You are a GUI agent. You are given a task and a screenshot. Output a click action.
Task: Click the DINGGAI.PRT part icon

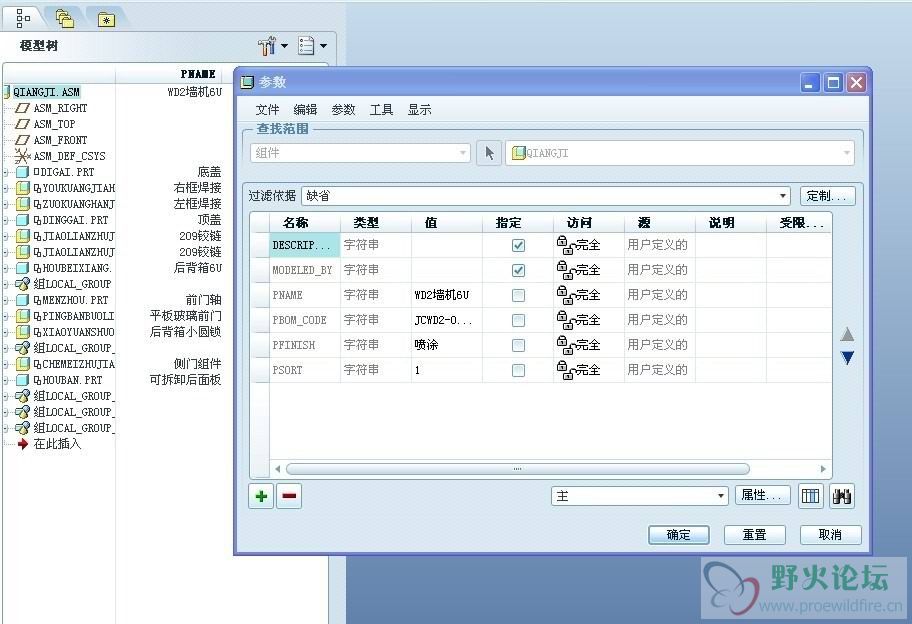(x=23, y=220)
